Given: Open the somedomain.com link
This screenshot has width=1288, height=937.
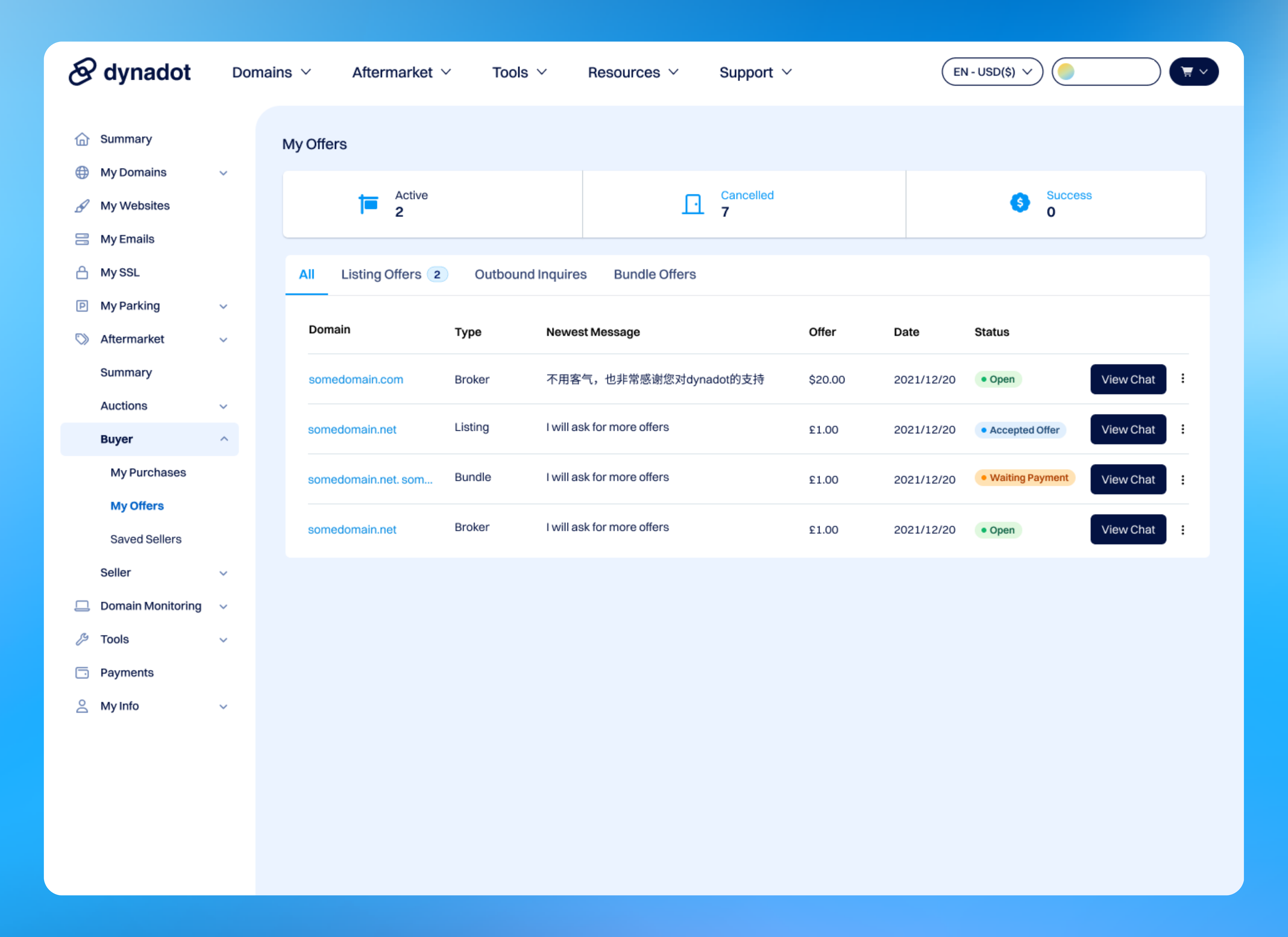Looking at the screenshot, I should click(x=356, y=379).
